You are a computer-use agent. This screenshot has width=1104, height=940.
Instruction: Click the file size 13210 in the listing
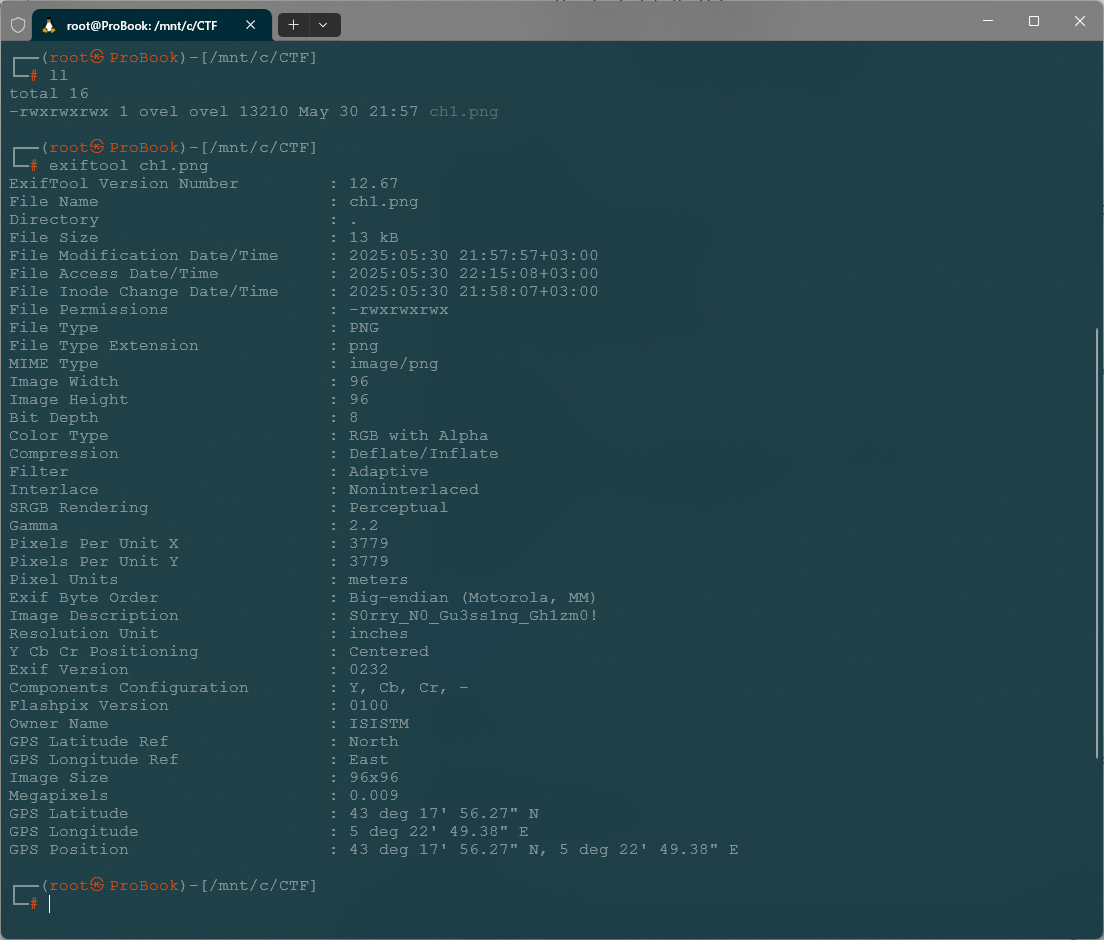263,111
